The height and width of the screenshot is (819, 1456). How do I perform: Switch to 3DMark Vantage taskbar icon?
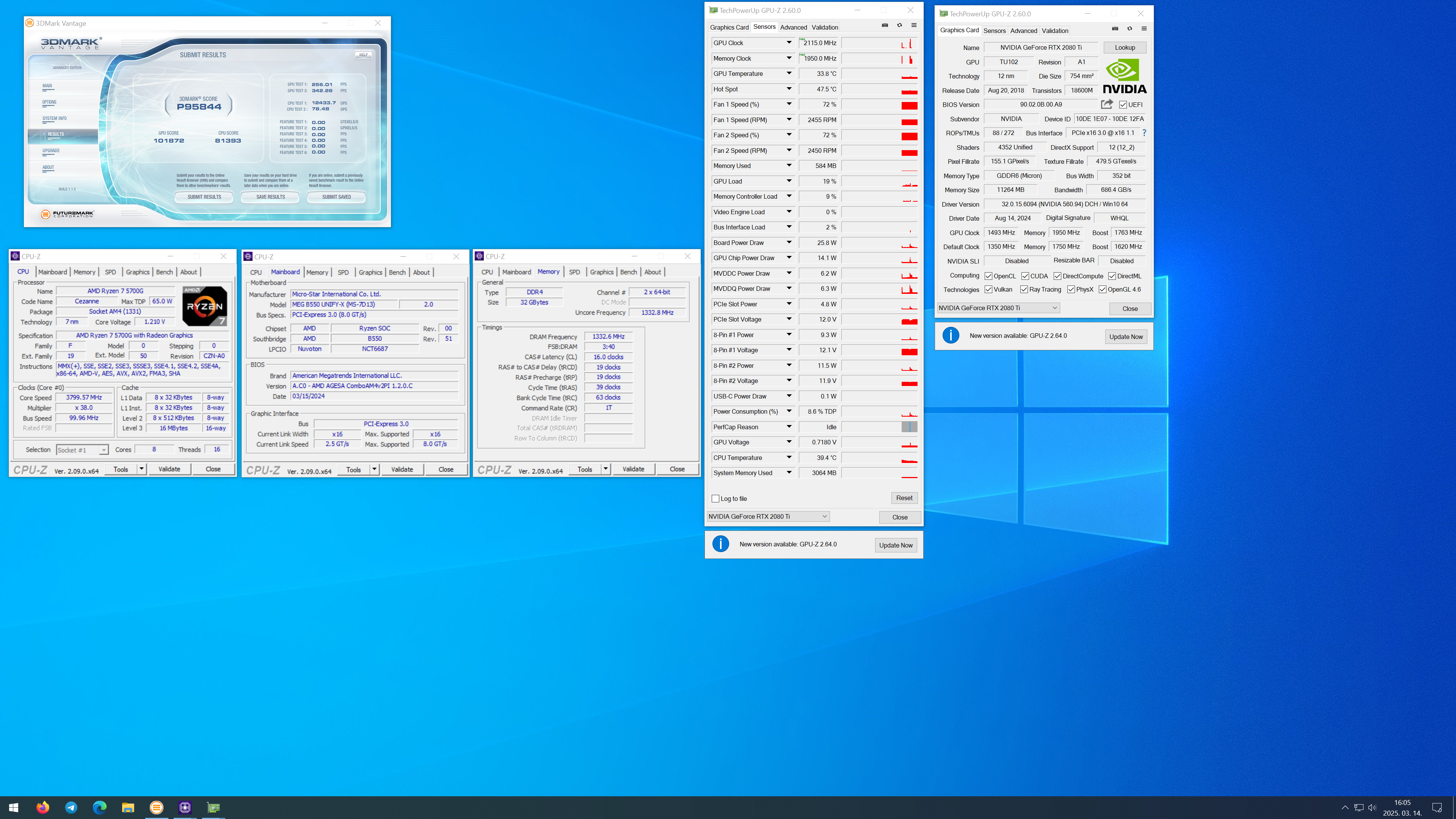pyautogui.click(x=157, y=807)
